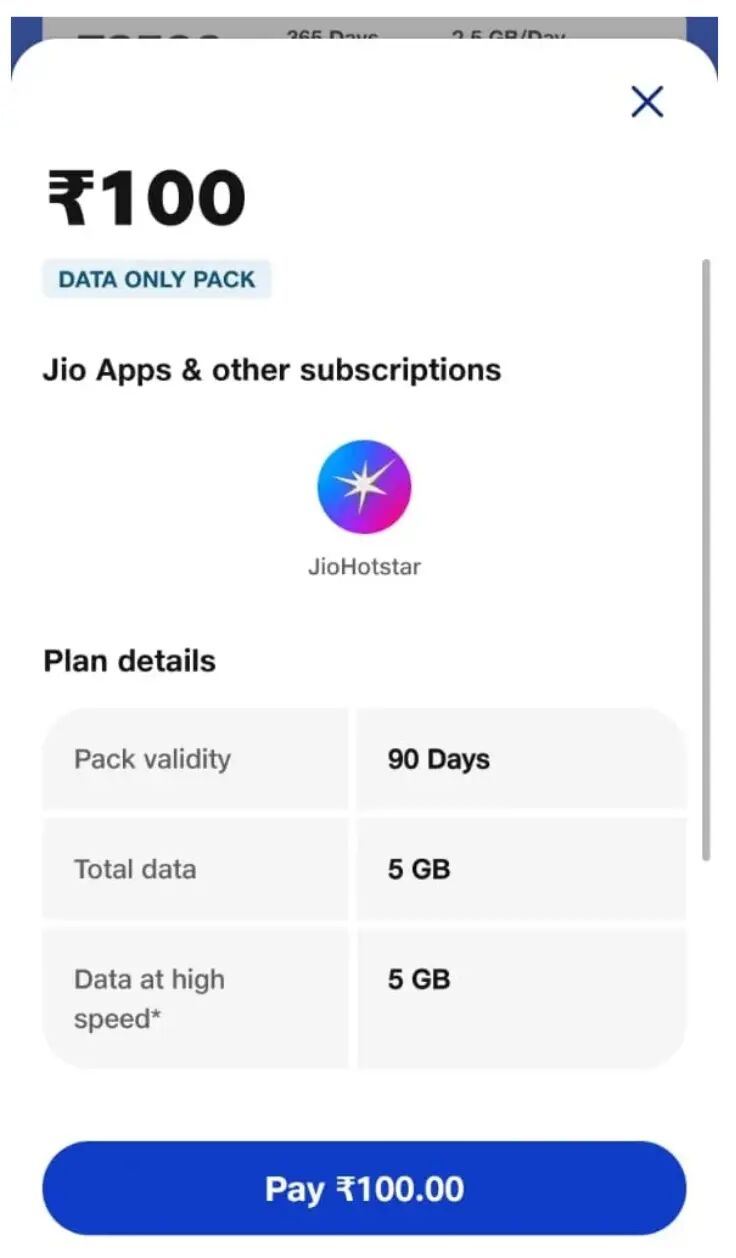Click the vertical scrollbar of the sheet
Screen dimensions: 736x1258
coord(706,560)
